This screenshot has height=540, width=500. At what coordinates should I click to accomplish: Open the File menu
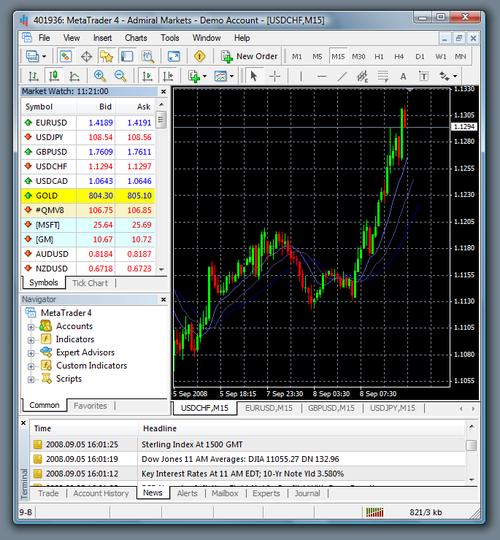click(x=44, y=38)
